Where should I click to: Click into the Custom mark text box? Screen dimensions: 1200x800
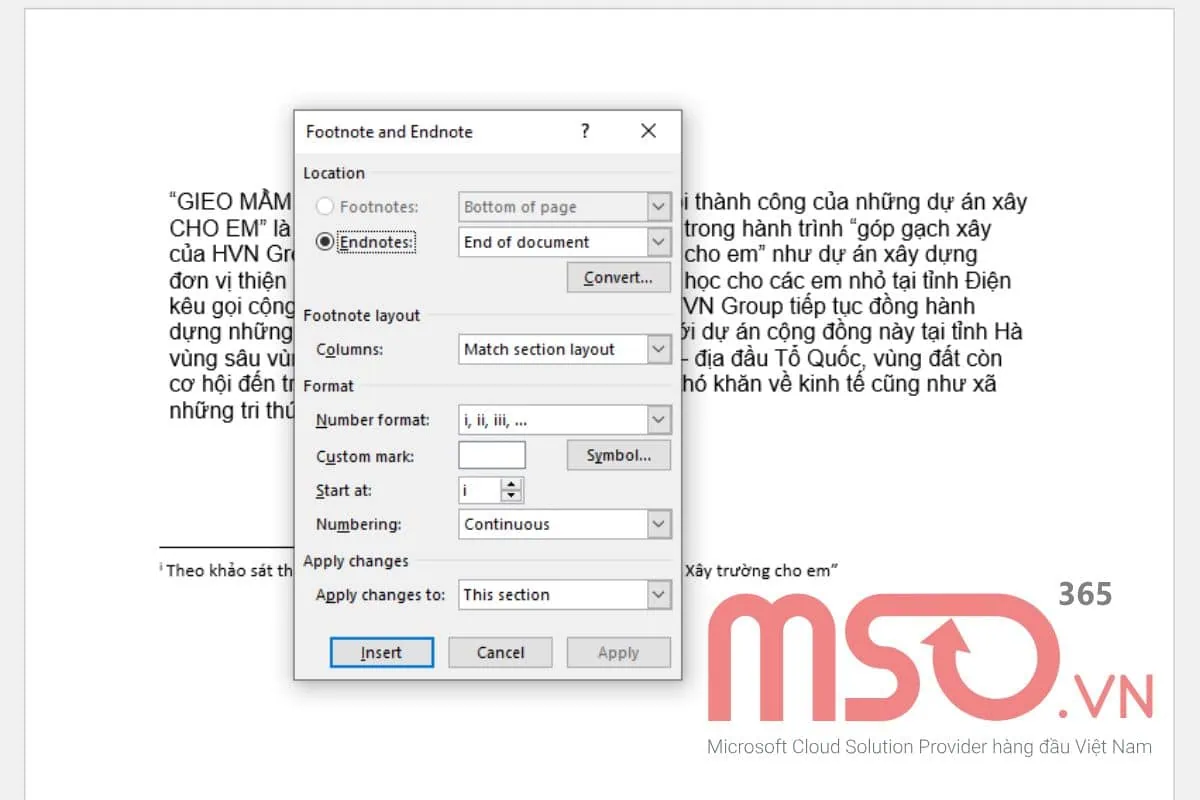pos(491,456)
